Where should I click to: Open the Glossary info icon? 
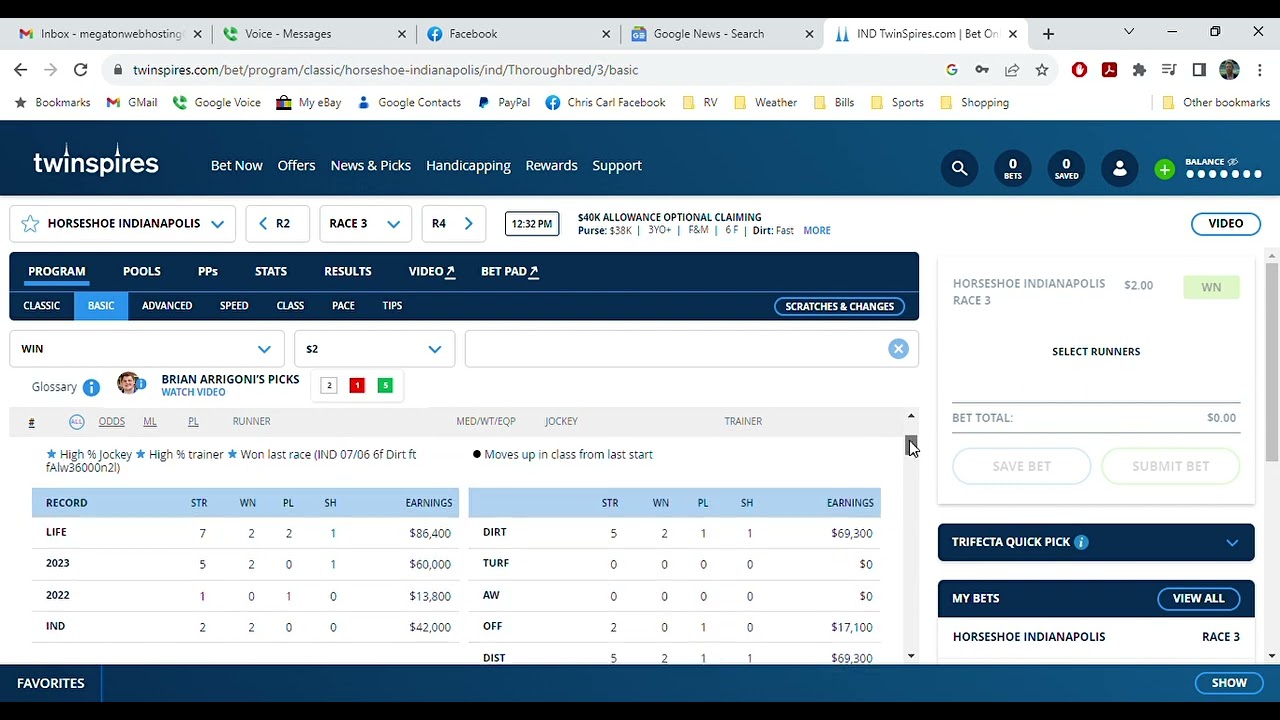(x=91, y=387)
